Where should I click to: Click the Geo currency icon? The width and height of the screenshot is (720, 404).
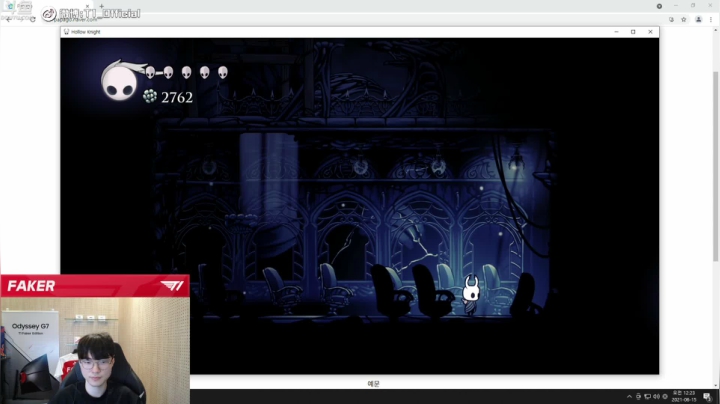click(x=150, y=96)
